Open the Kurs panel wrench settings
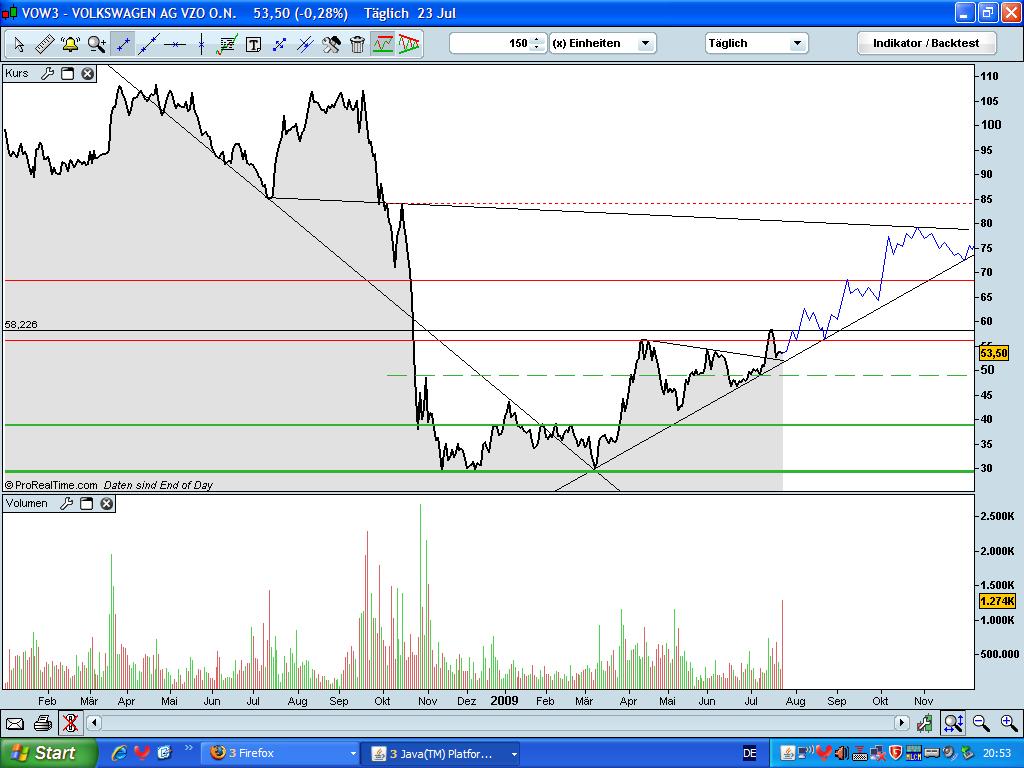 (46, 73)
